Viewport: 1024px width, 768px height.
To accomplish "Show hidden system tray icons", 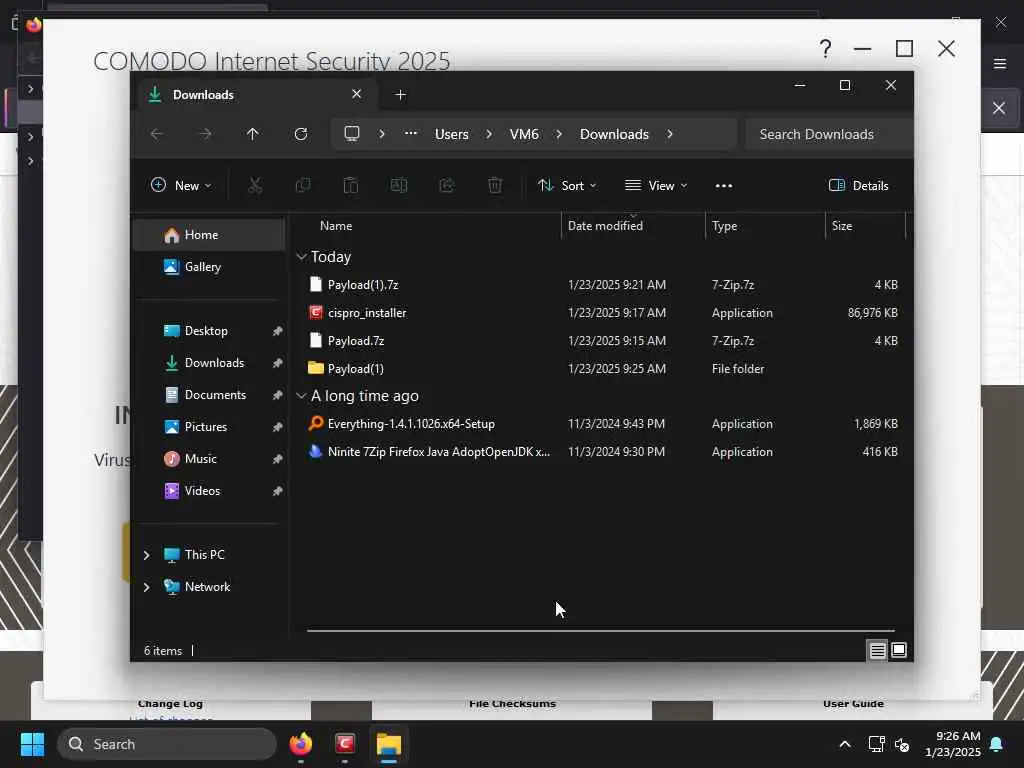I will (844, 744).
